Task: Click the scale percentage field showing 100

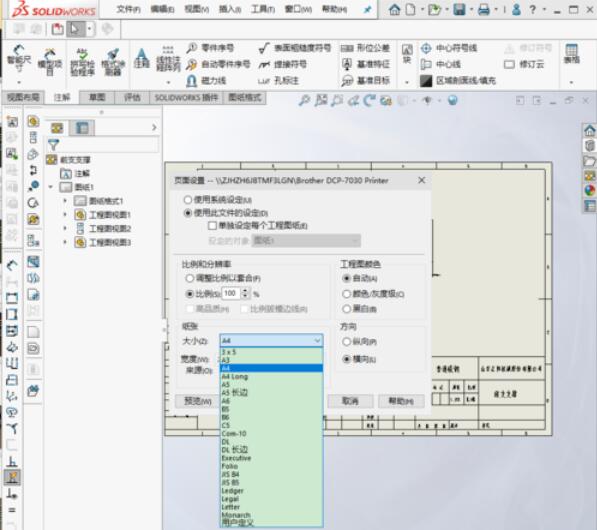Action: (x=231, y=293)
